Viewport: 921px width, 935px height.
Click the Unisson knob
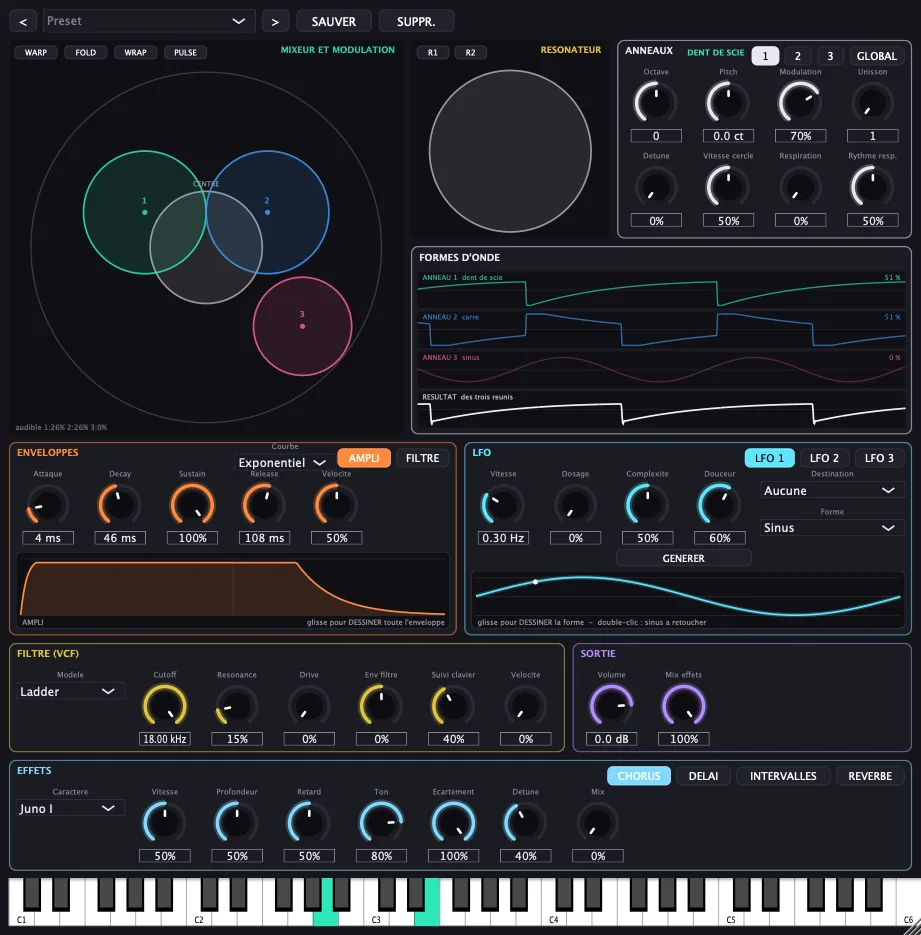coord(872,103)
